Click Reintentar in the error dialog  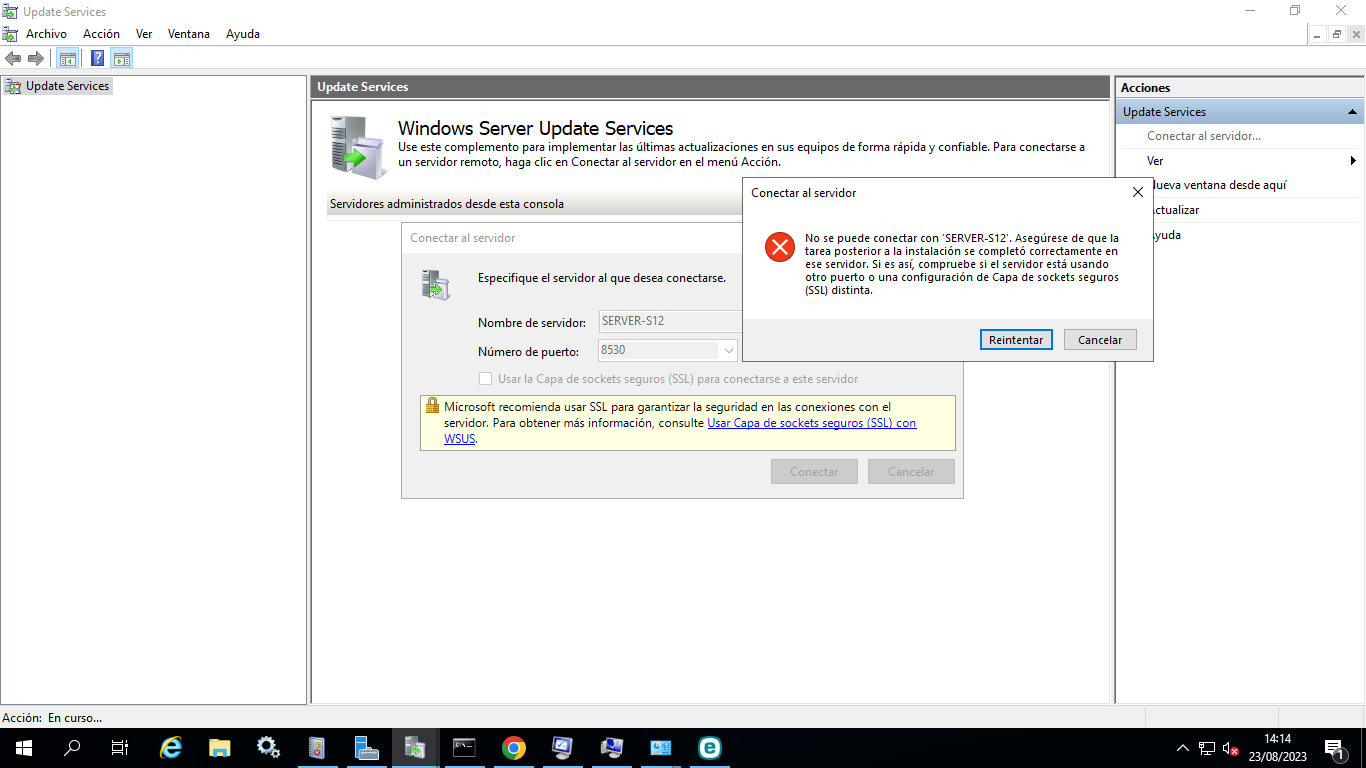1016,340
